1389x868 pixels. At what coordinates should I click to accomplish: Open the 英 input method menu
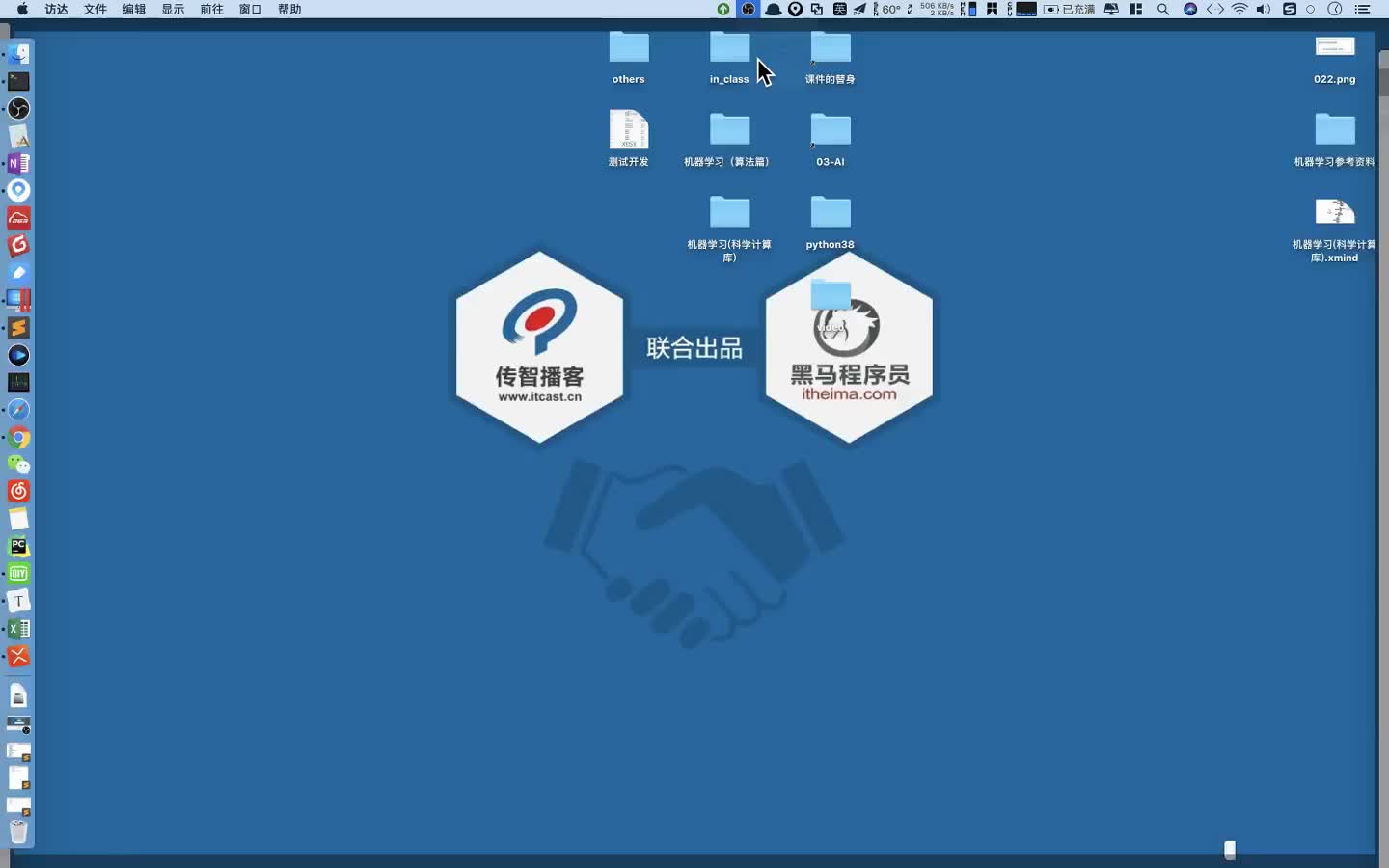(x=840, y=9)
